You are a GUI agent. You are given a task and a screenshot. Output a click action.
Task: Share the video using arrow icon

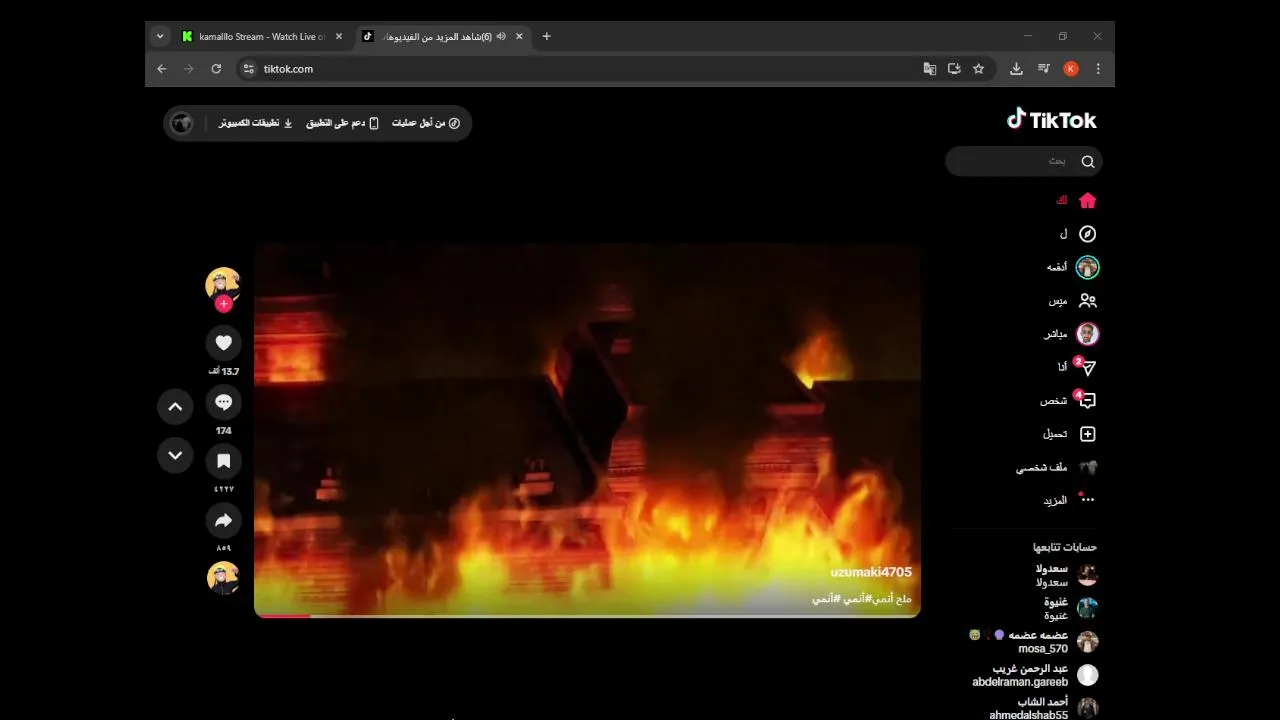(x=224, y=520)
